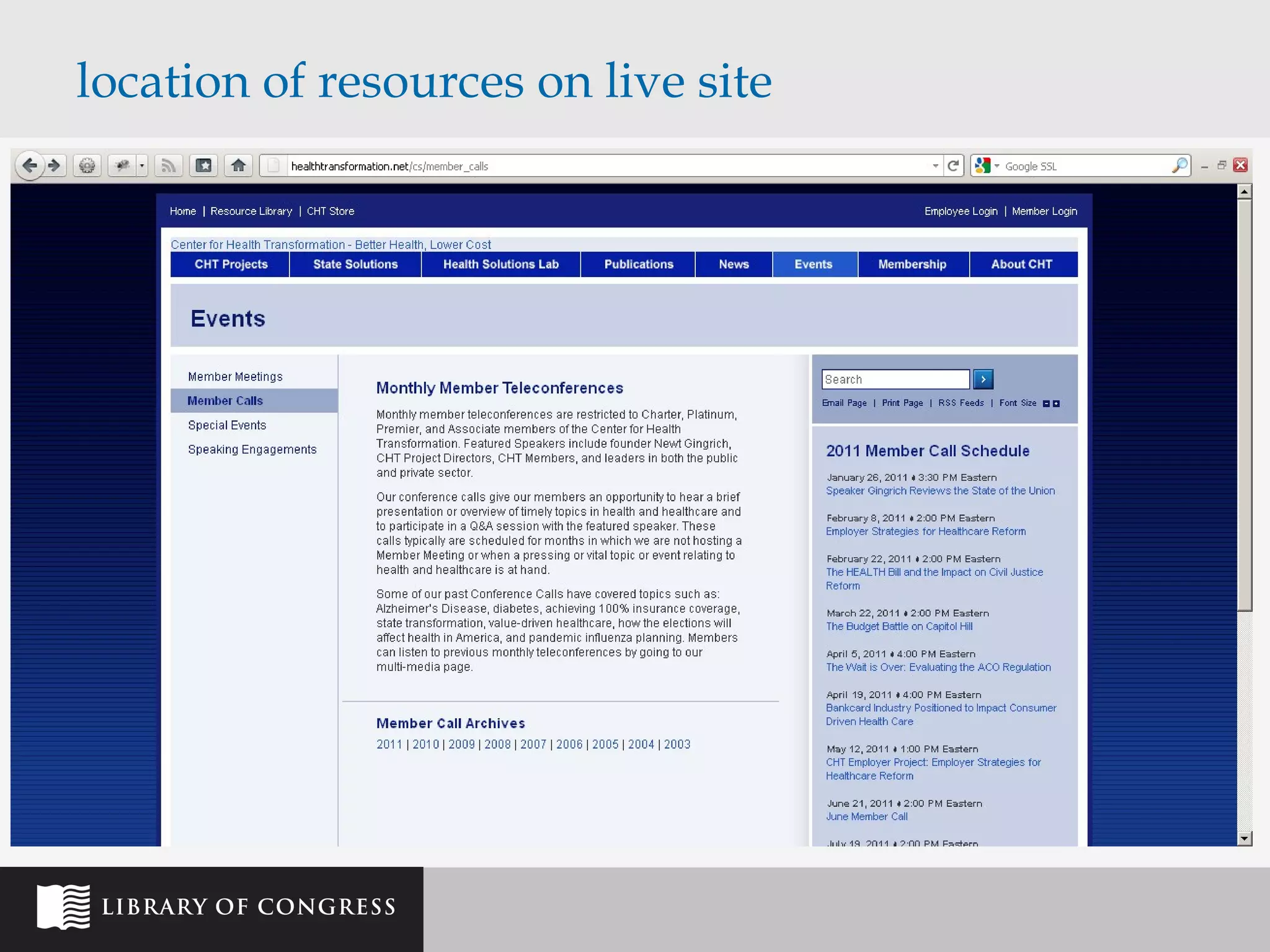
Task: Go to the browser home page icon
Action: click(238, 165)
